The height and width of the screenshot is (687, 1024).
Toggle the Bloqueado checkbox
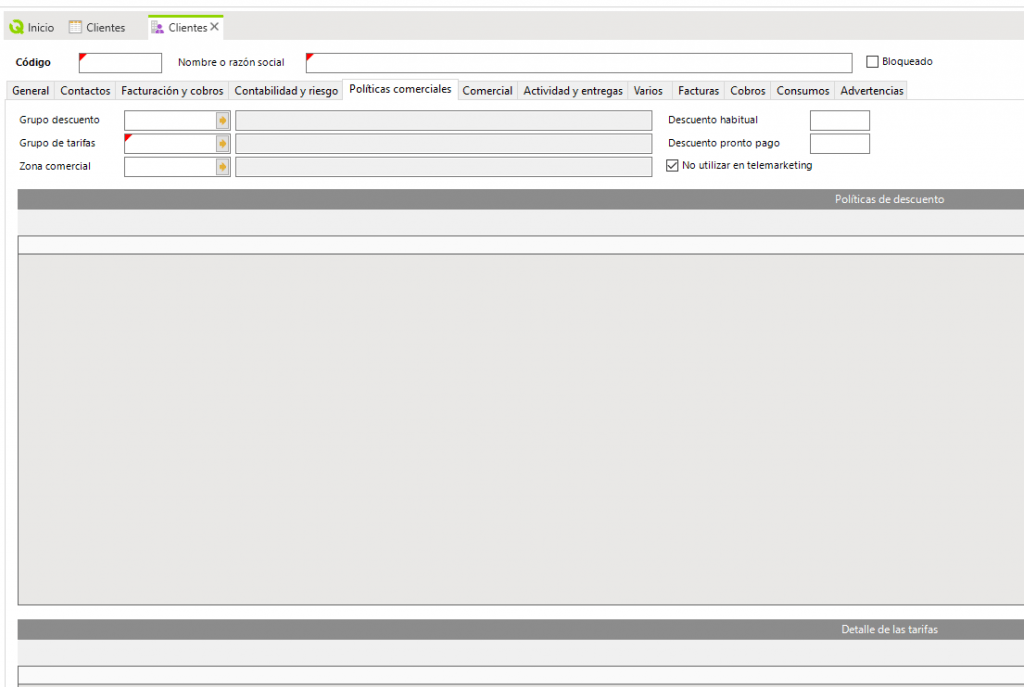[x=872, y=61]
